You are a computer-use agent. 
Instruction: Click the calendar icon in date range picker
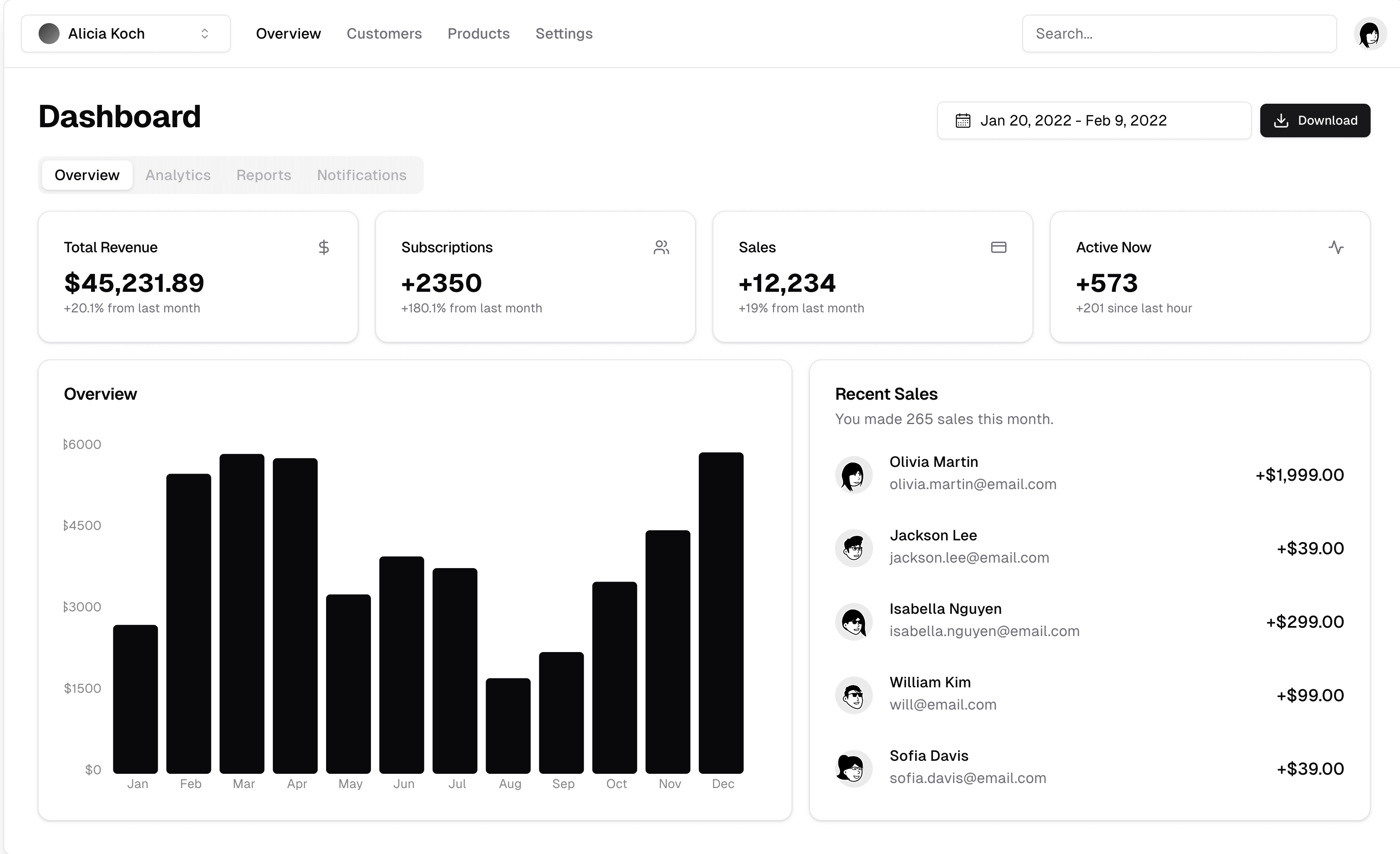[x=963, y=121]
